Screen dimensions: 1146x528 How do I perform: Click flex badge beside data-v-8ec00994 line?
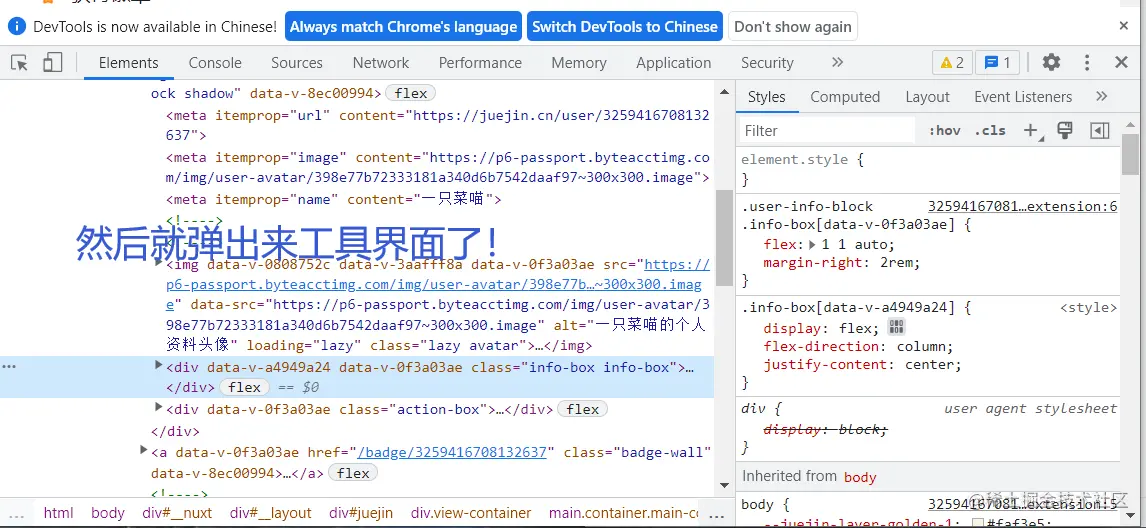click(x=411, y=93)
